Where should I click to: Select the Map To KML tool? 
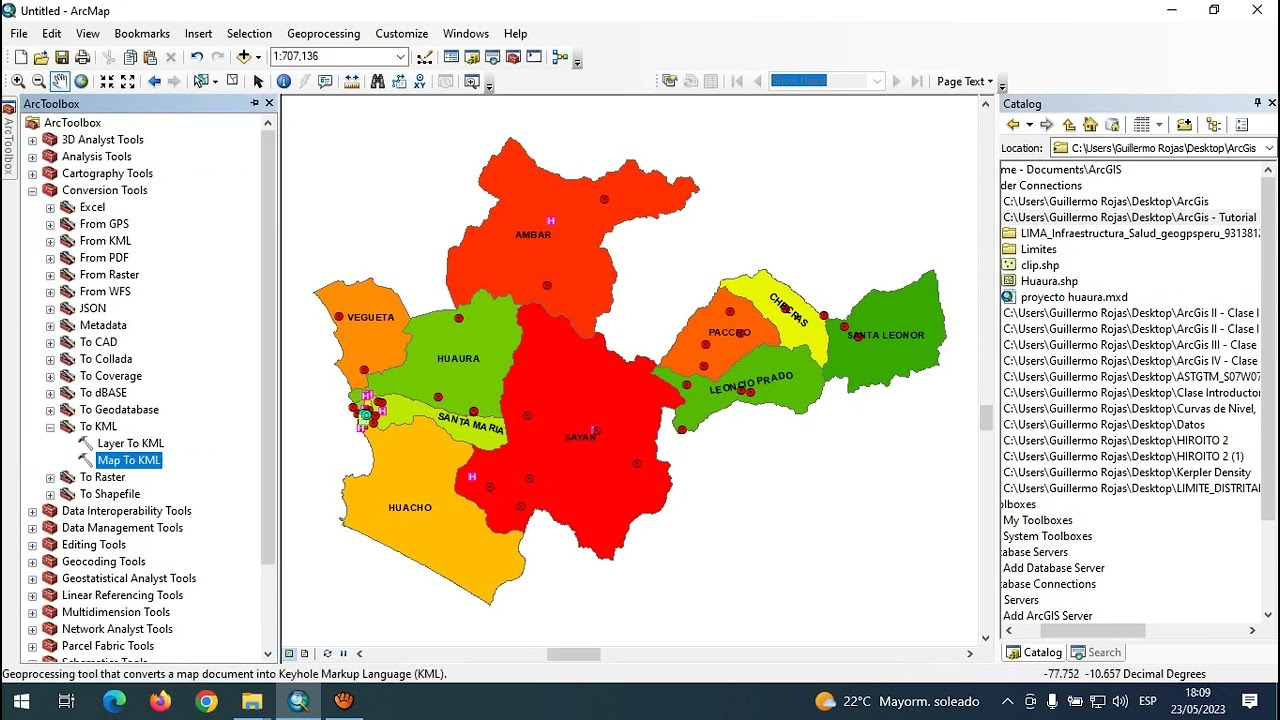click(x=129, y=460)
